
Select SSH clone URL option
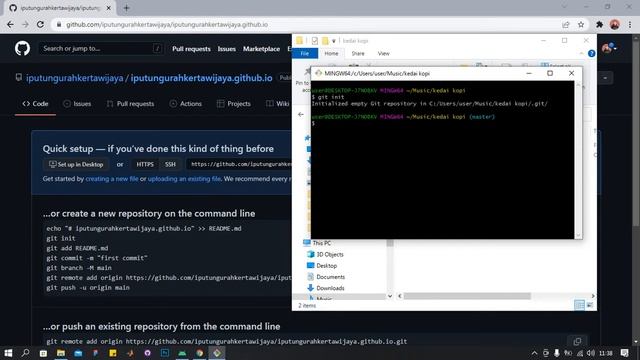pyautogui.click(x=170, y=164)
